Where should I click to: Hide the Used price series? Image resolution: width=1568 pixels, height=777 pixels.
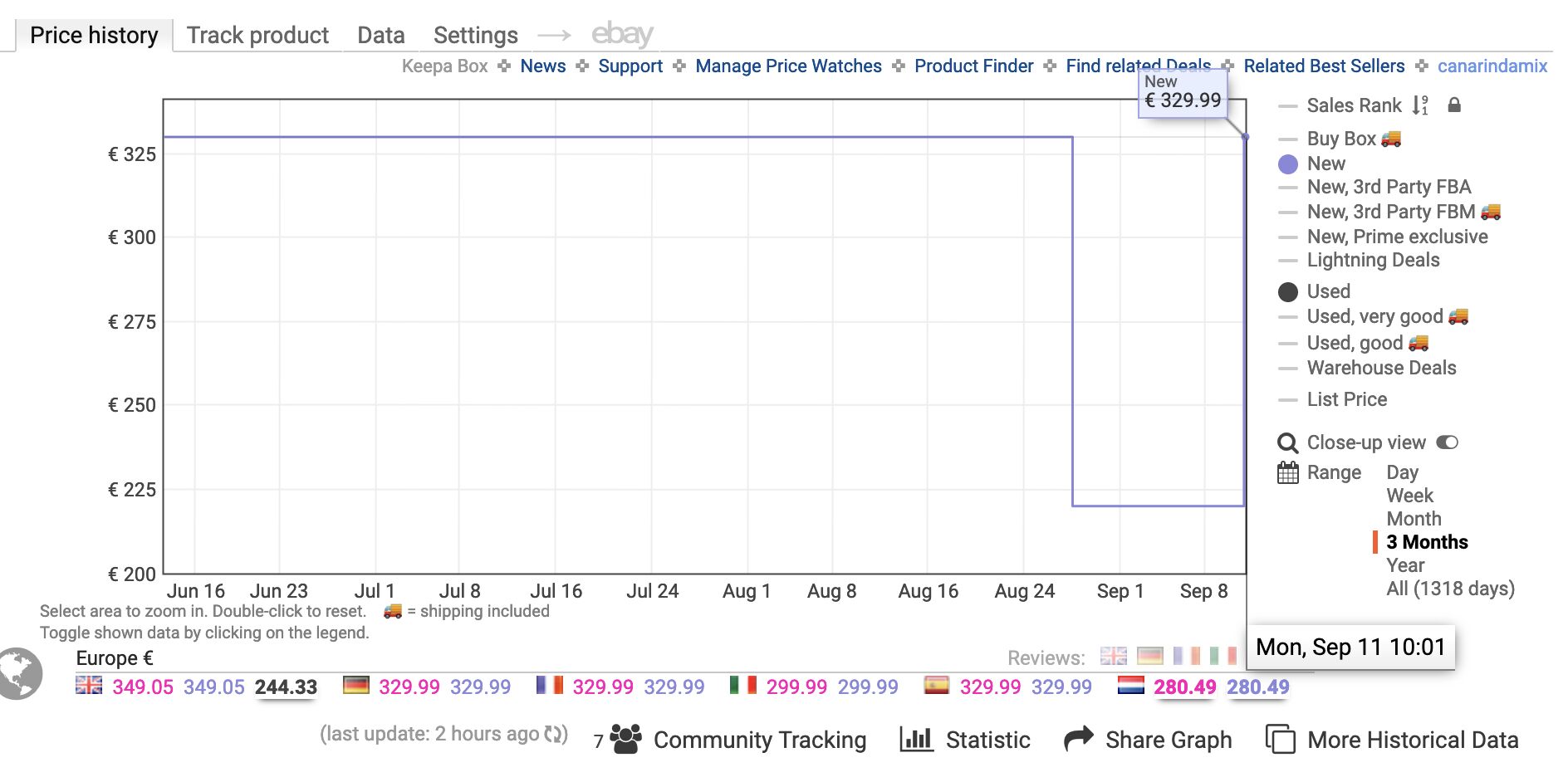coord(1328,291)
